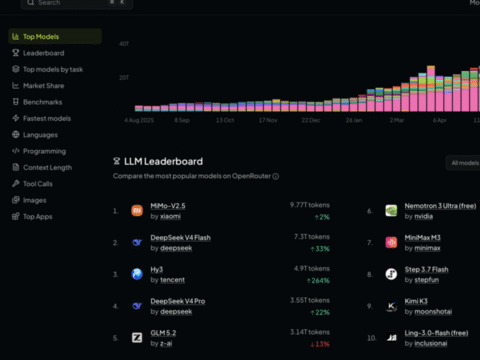Screen dimensions: 480x360
Task: Open the Nemotron 3 Ultra (free) link
Action: pos(440,206)
